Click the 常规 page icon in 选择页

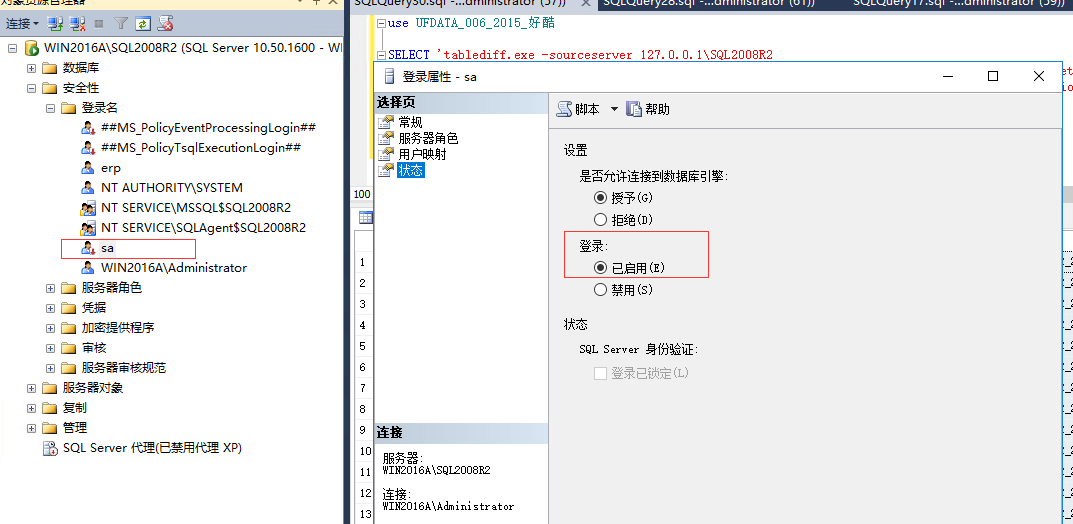click(387, 122)
